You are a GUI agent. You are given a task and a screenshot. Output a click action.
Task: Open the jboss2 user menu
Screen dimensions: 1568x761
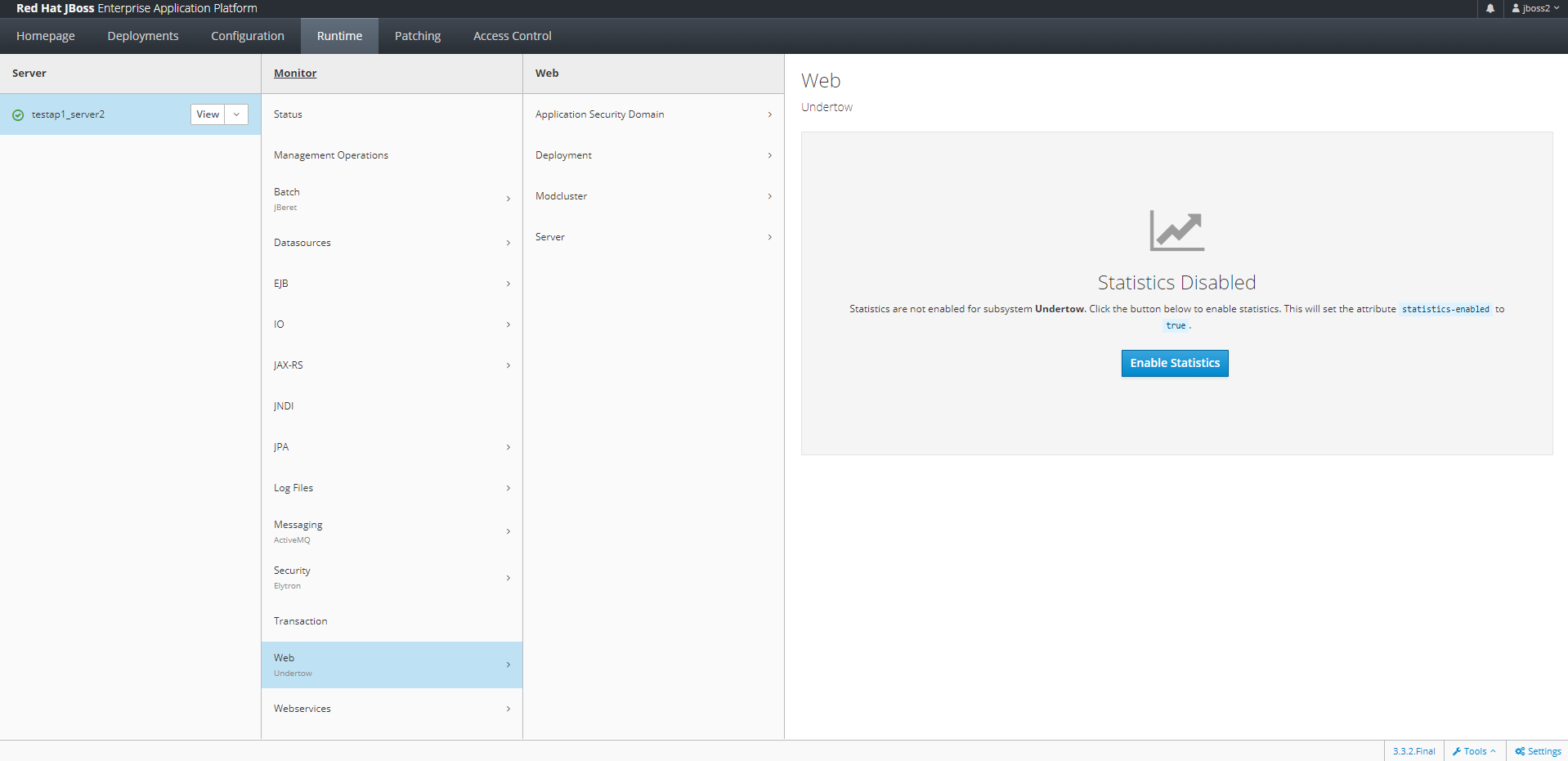click(x=1535, y=8)
